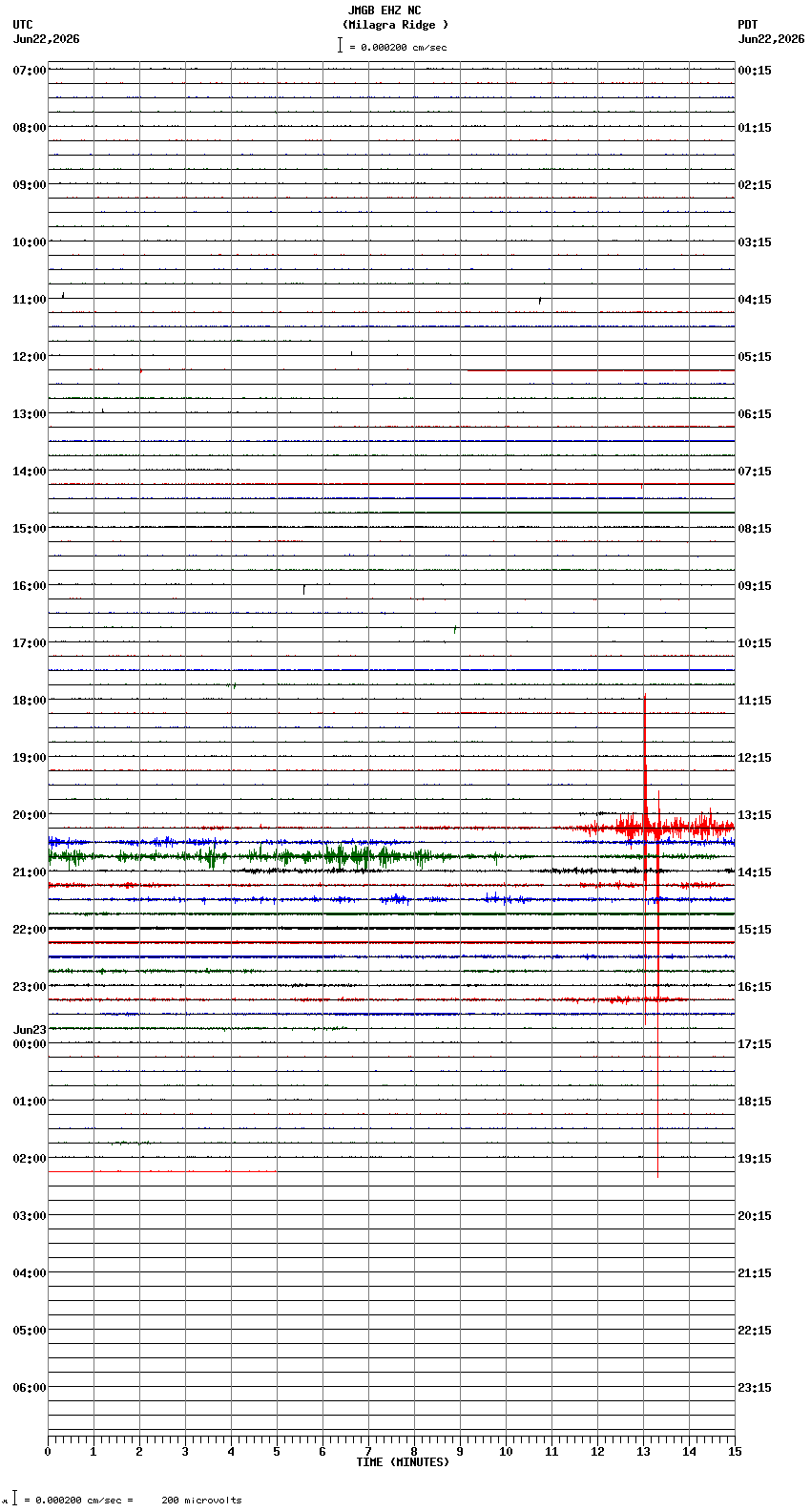Image resolution: width=811 pixels, height=1512 pixels.
Task: Select the Jun22,2026 date under UTC
Action: pyautogui.click(x=47, y=39)
